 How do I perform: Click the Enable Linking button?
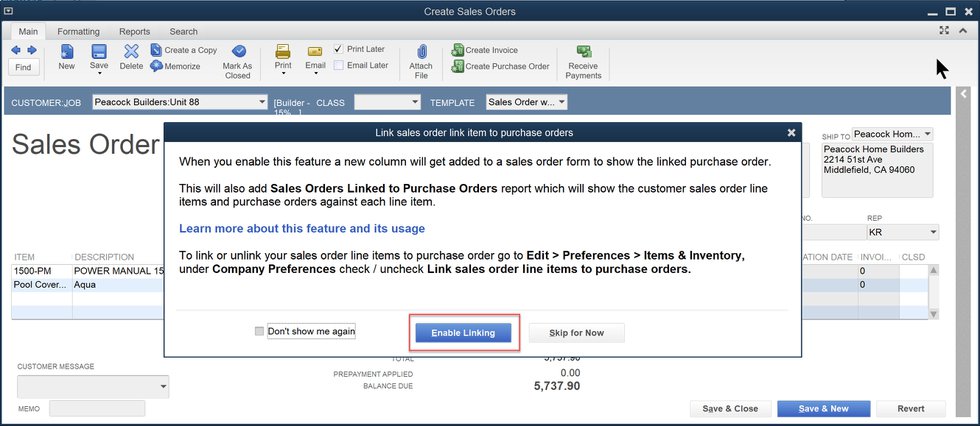pos(463,333)
